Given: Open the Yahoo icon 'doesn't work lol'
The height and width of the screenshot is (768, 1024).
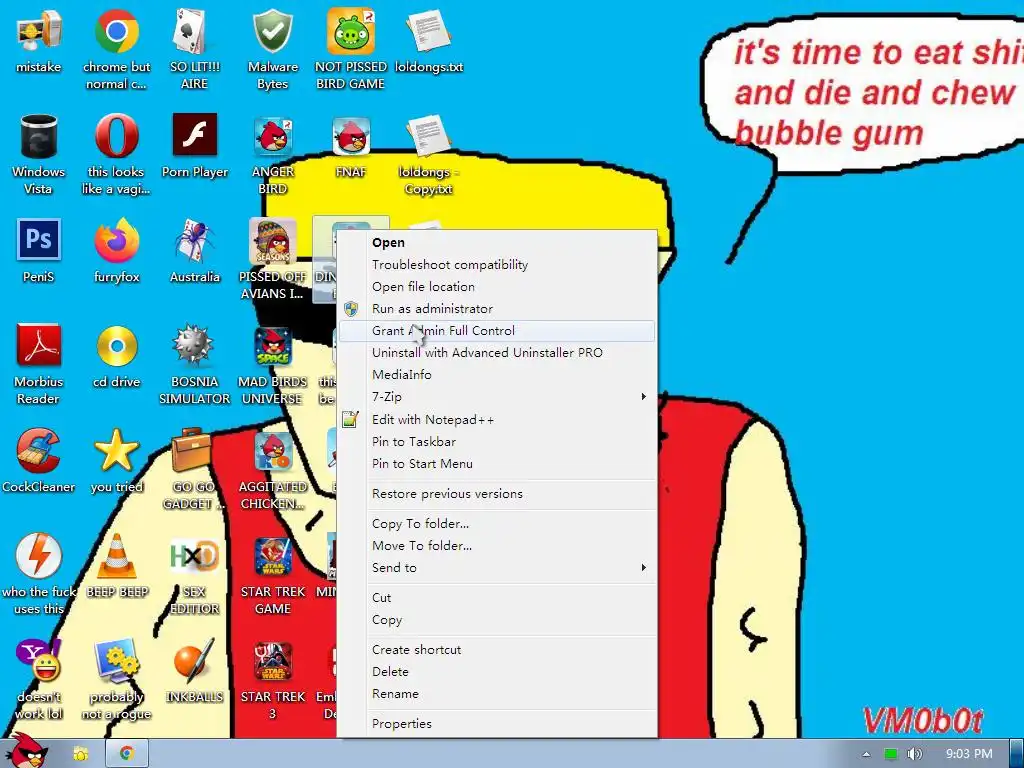Looking at the screenshot, I should (39, 661).
